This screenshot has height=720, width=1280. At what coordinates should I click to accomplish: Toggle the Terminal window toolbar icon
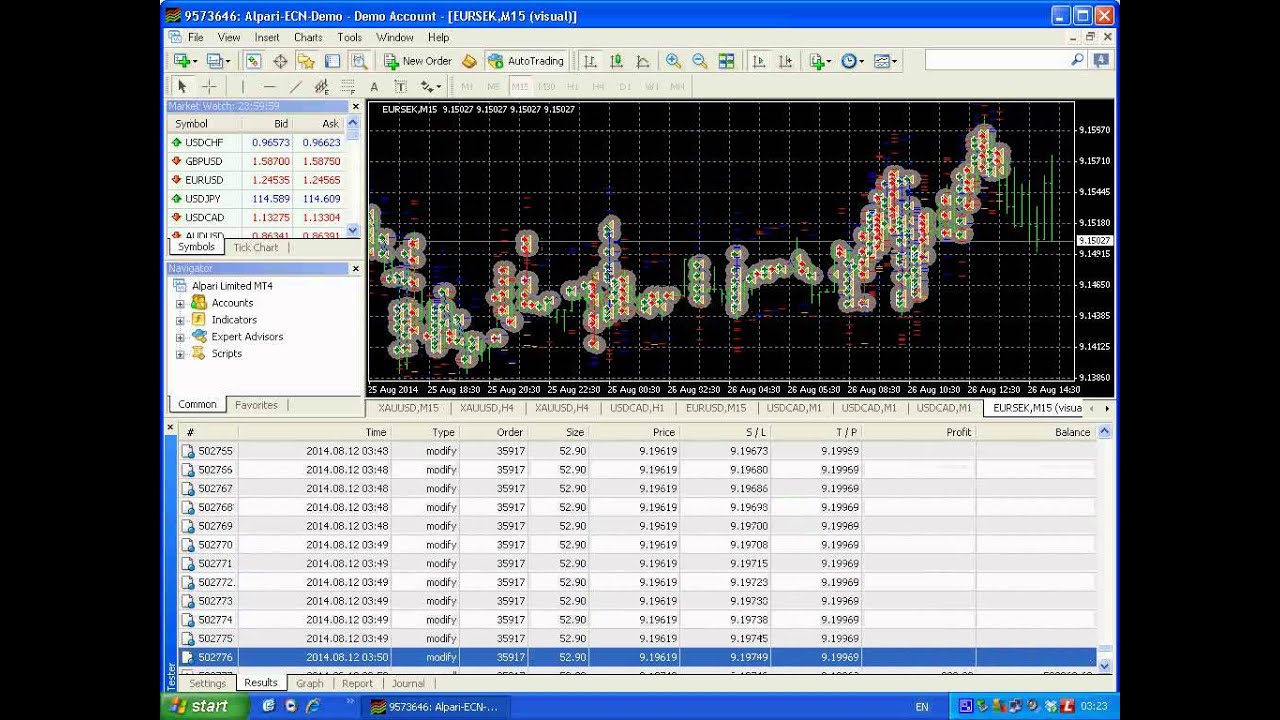[332, 61]
